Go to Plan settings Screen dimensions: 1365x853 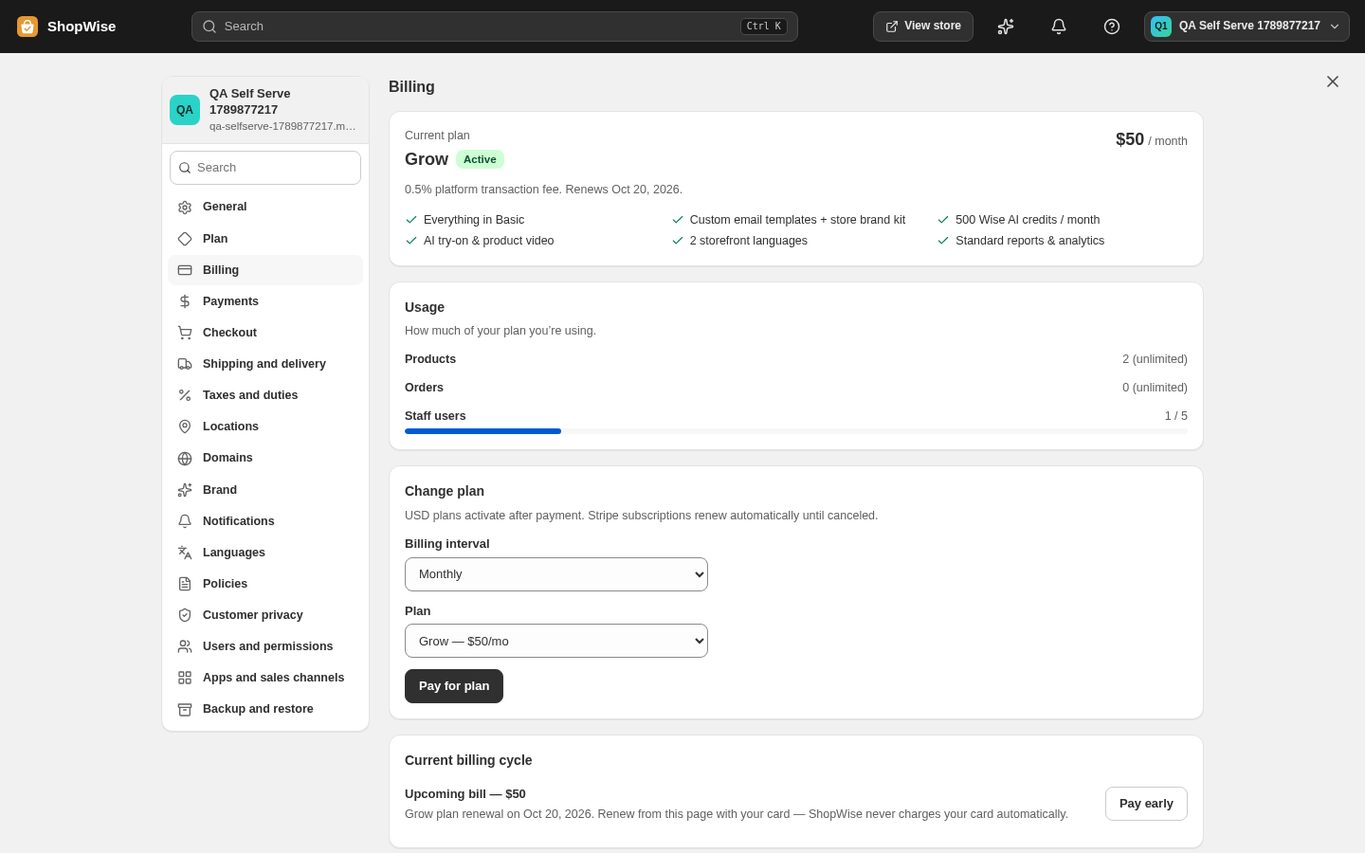266,239
